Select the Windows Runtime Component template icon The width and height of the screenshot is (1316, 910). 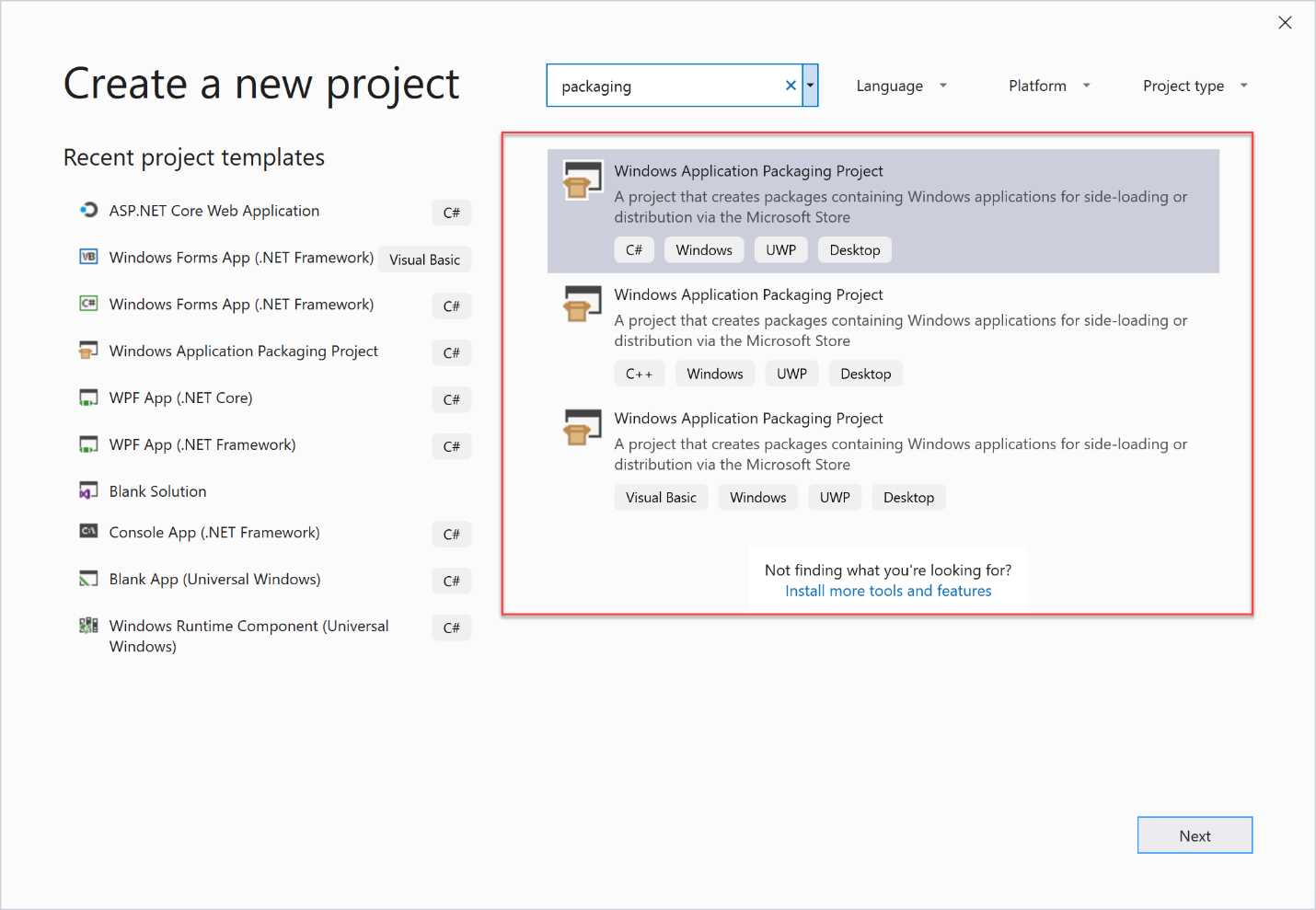(87, 625)
